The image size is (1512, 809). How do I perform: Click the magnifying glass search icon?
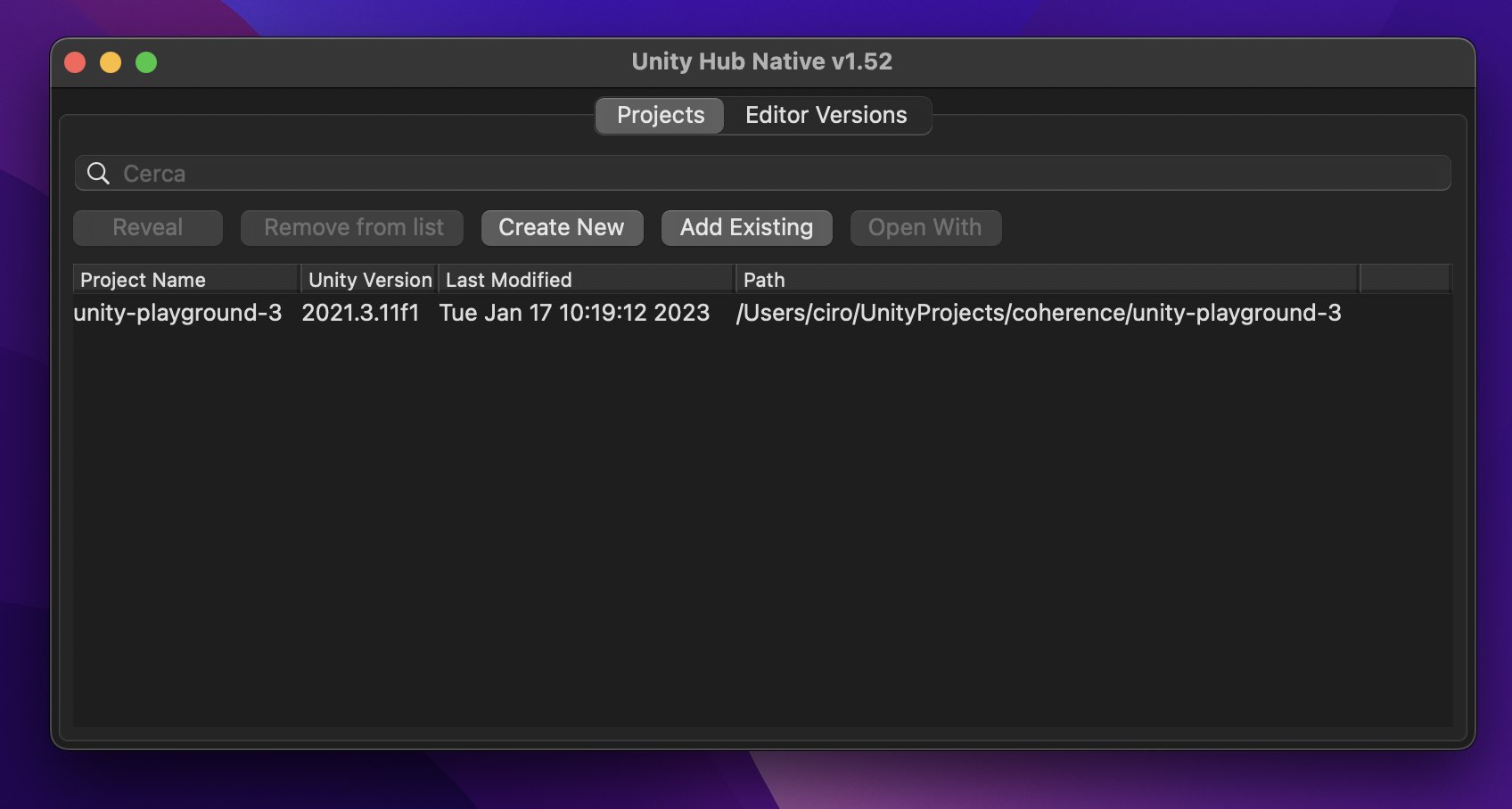pos(98,173)
